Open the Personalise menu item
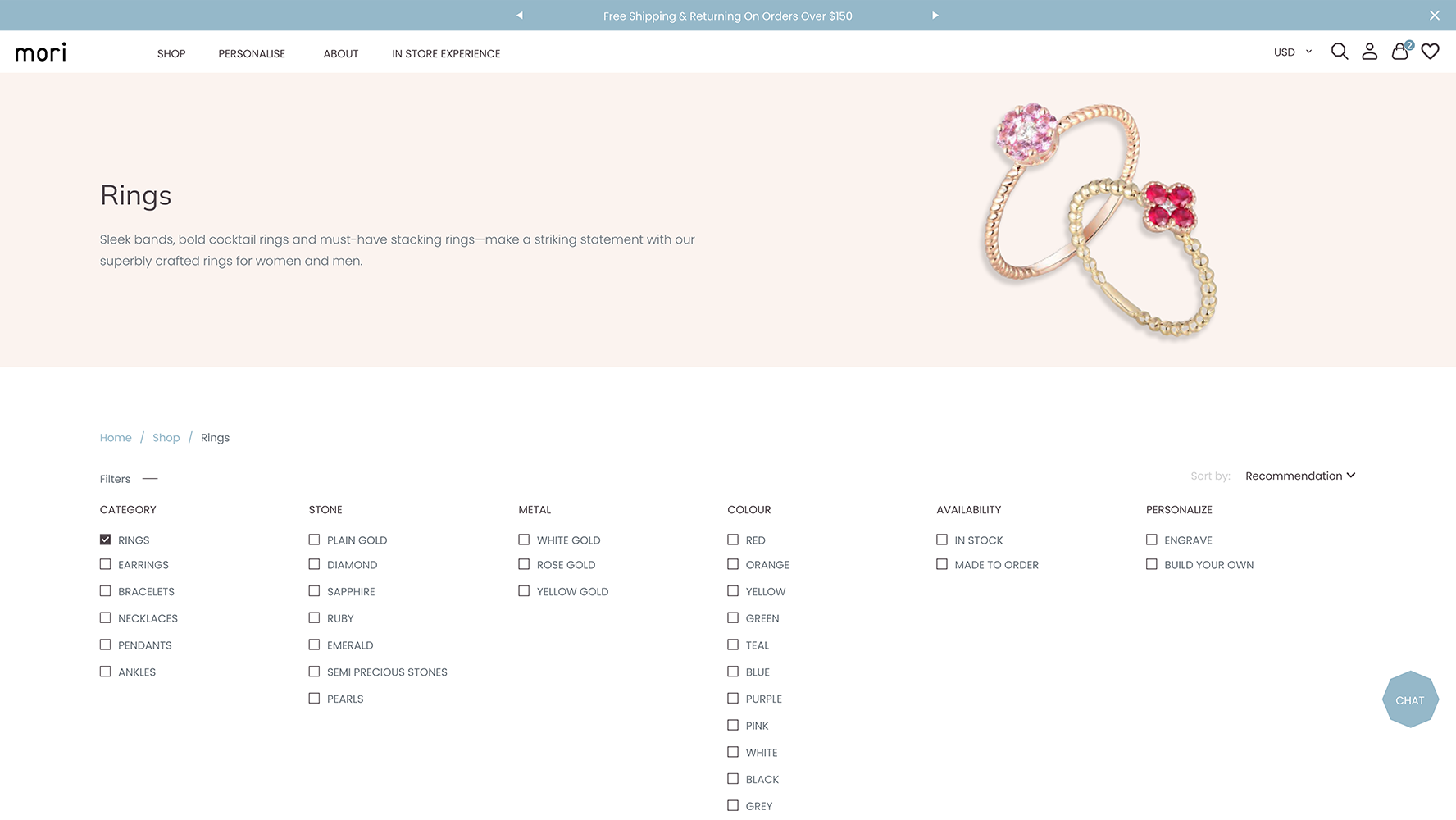 pyautogui.click(x=252, y=54)
